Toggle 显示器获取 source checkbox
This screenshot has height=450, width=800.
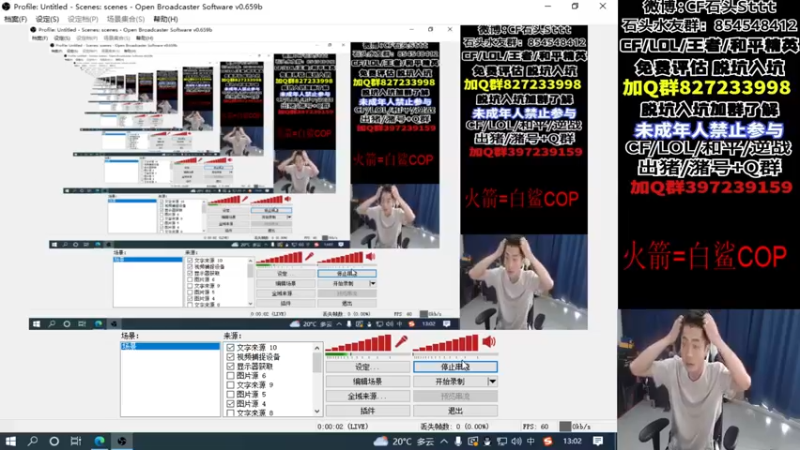click(x=230, y=366)
